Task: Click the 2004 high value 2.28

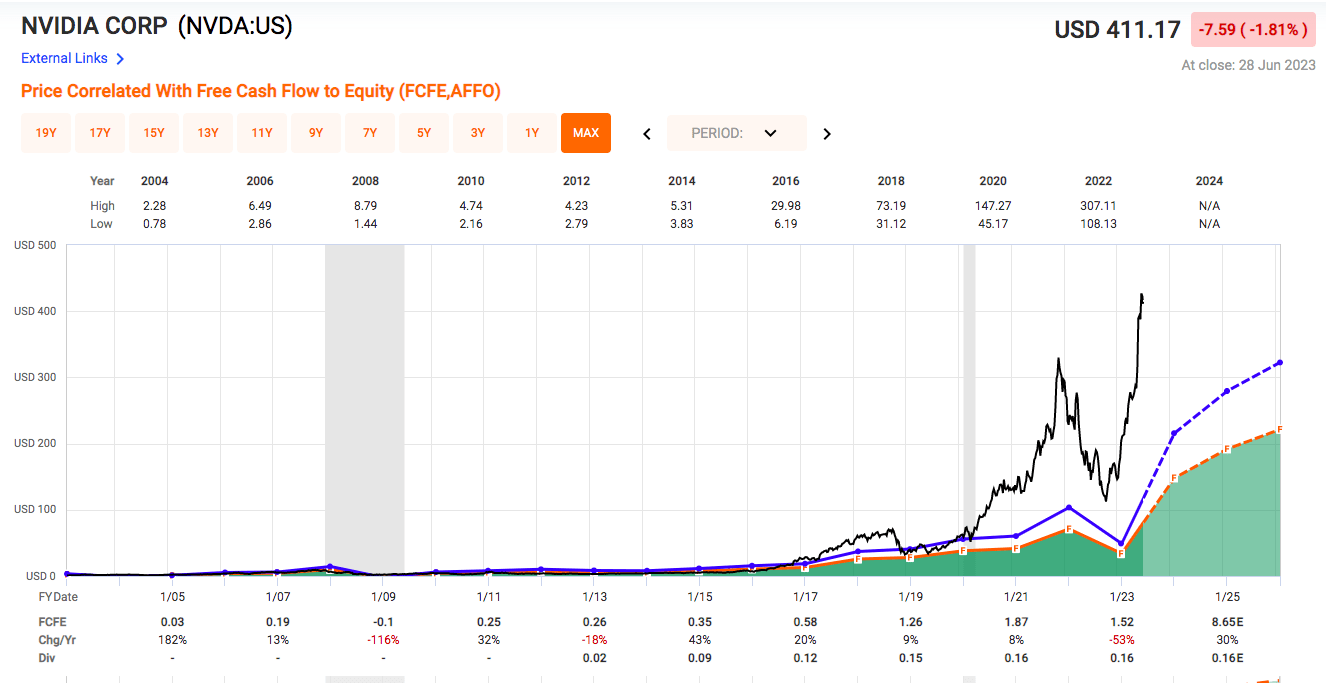Action: [x=155, y=206]
